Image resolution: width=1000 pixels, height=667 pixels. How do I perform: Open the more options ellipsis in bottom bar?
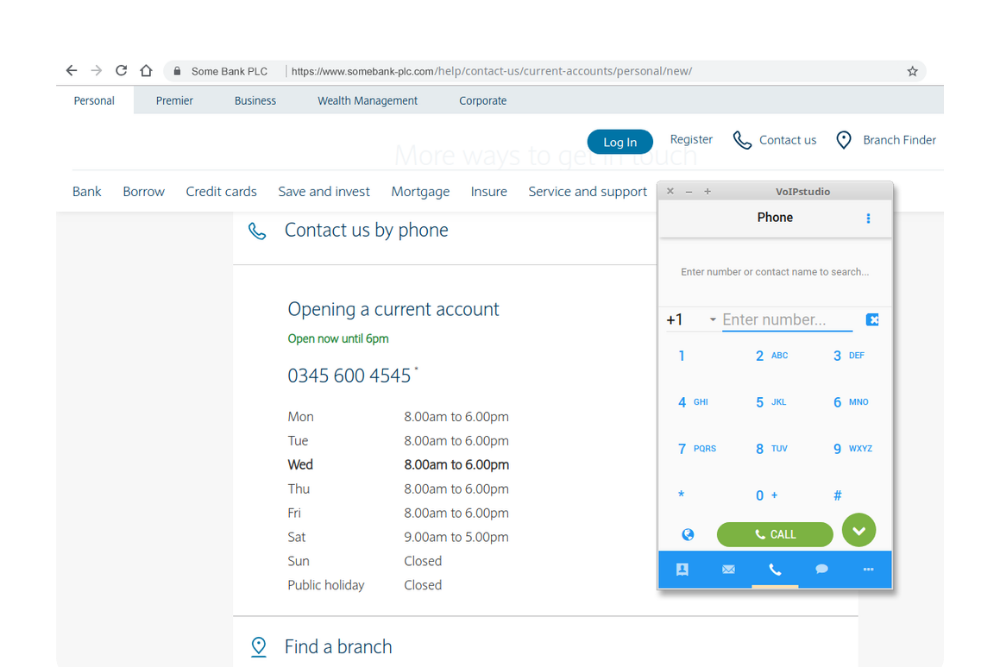point(868,569)
